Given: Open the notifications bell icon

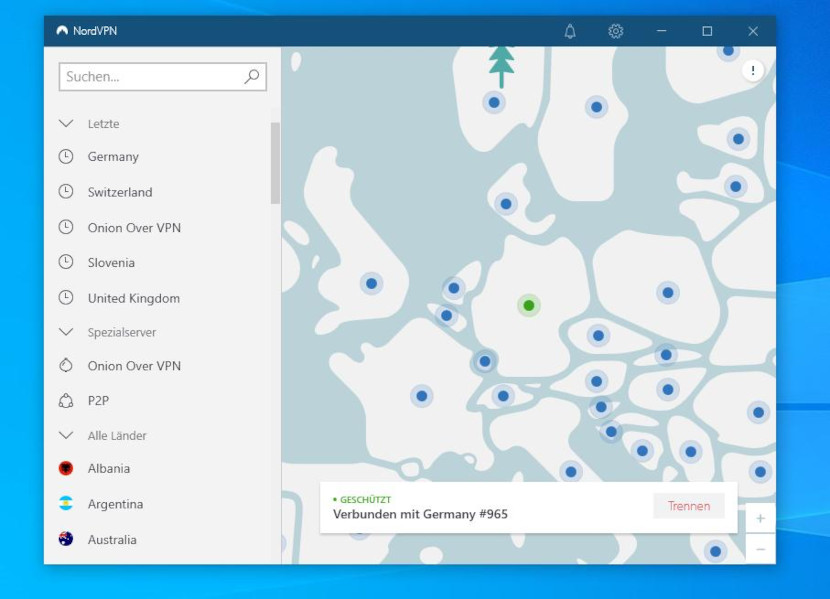Looking at the screenshot, I should (570, 31).
